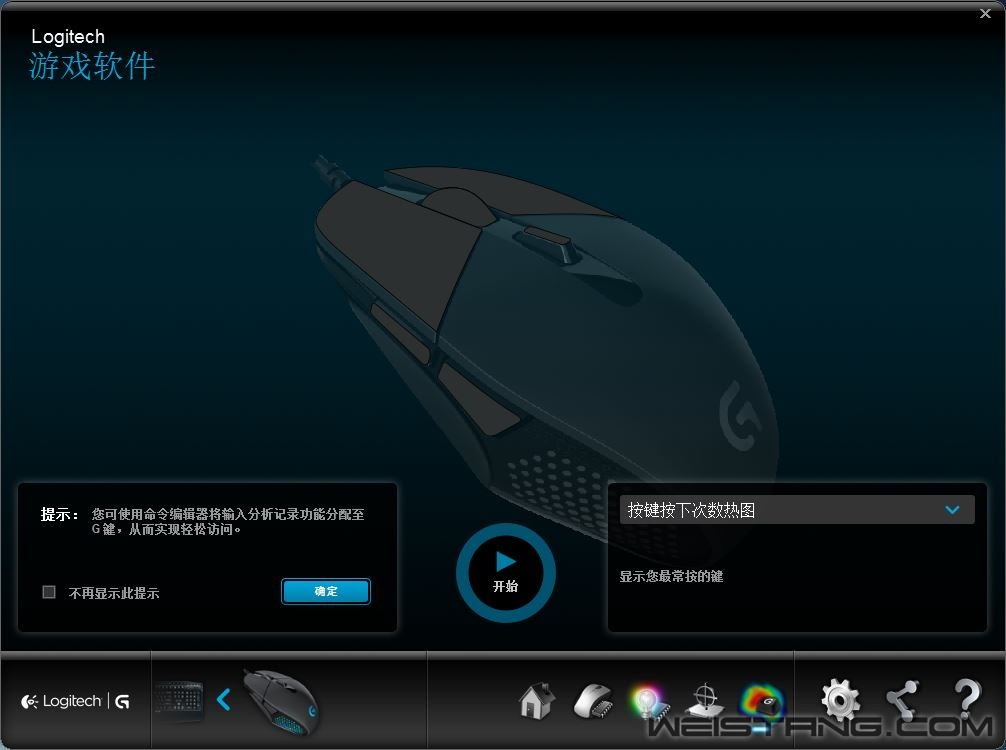Click the Logitech G logo
1006x750 pixels.
click(x=76, y=701)
